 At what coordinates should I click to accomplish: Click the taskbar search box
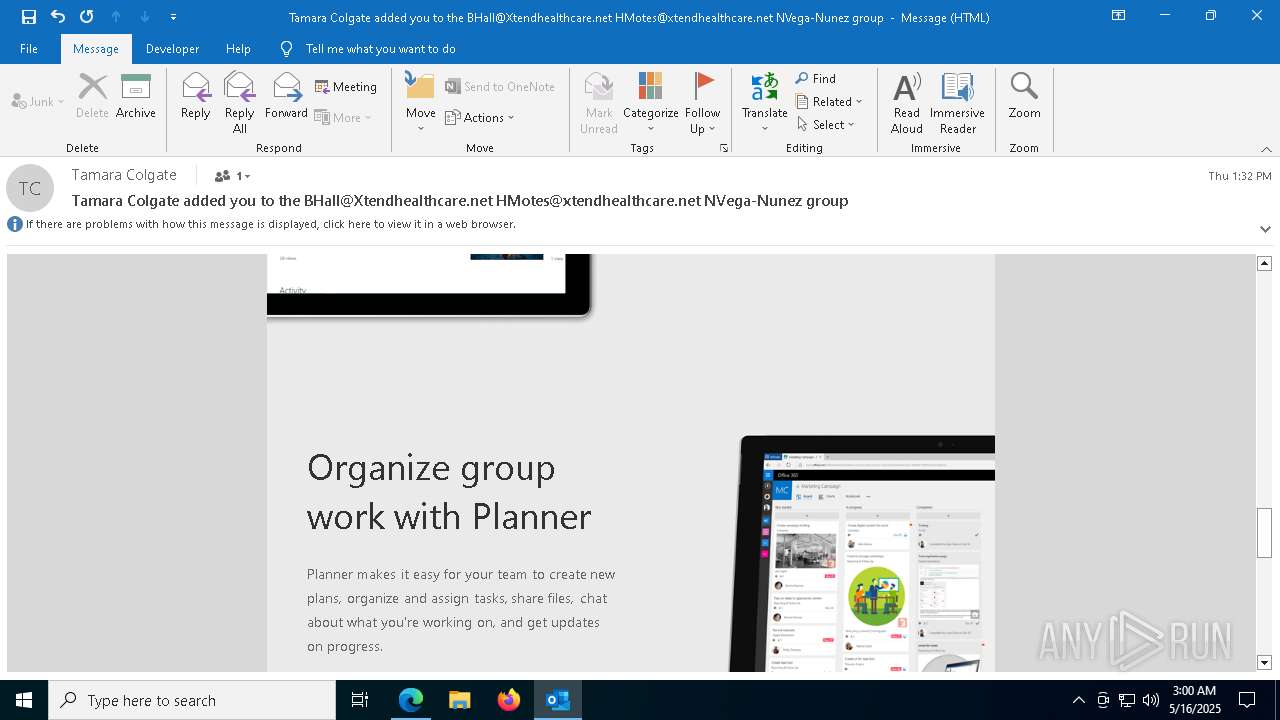tap(192, 700)
